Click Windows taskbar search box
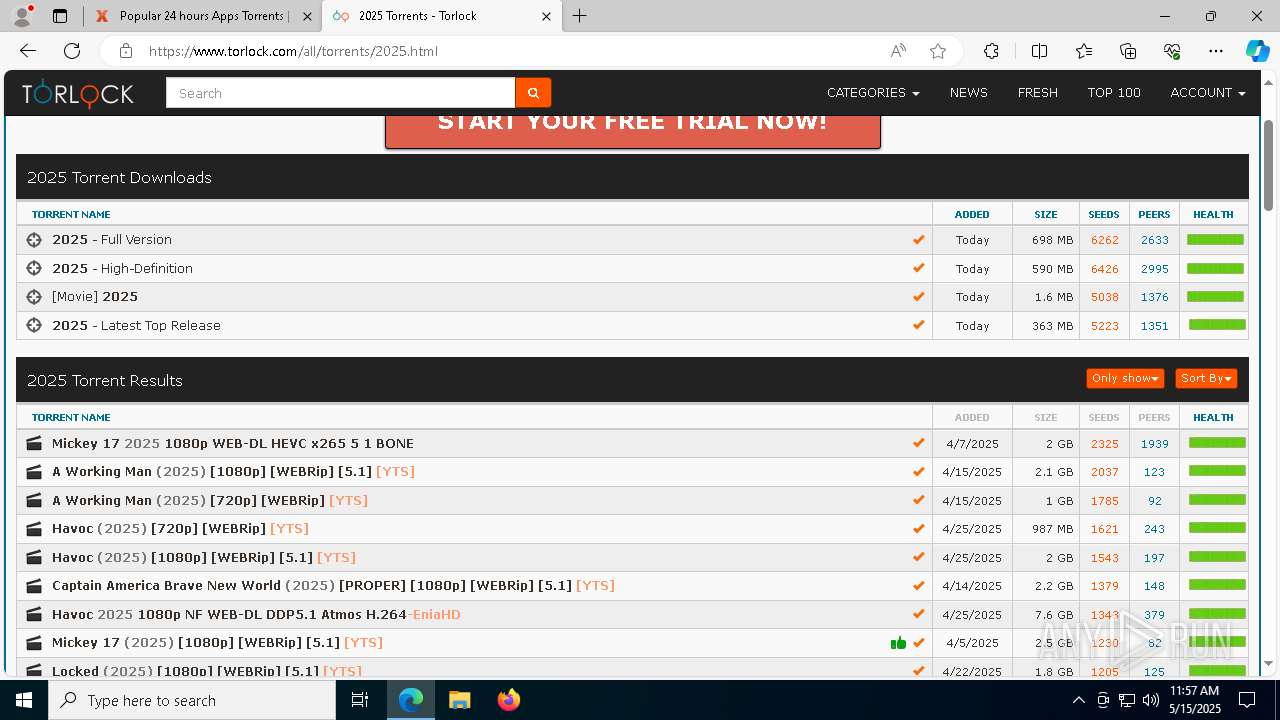 pyautogui.click(x=192, y=700)
